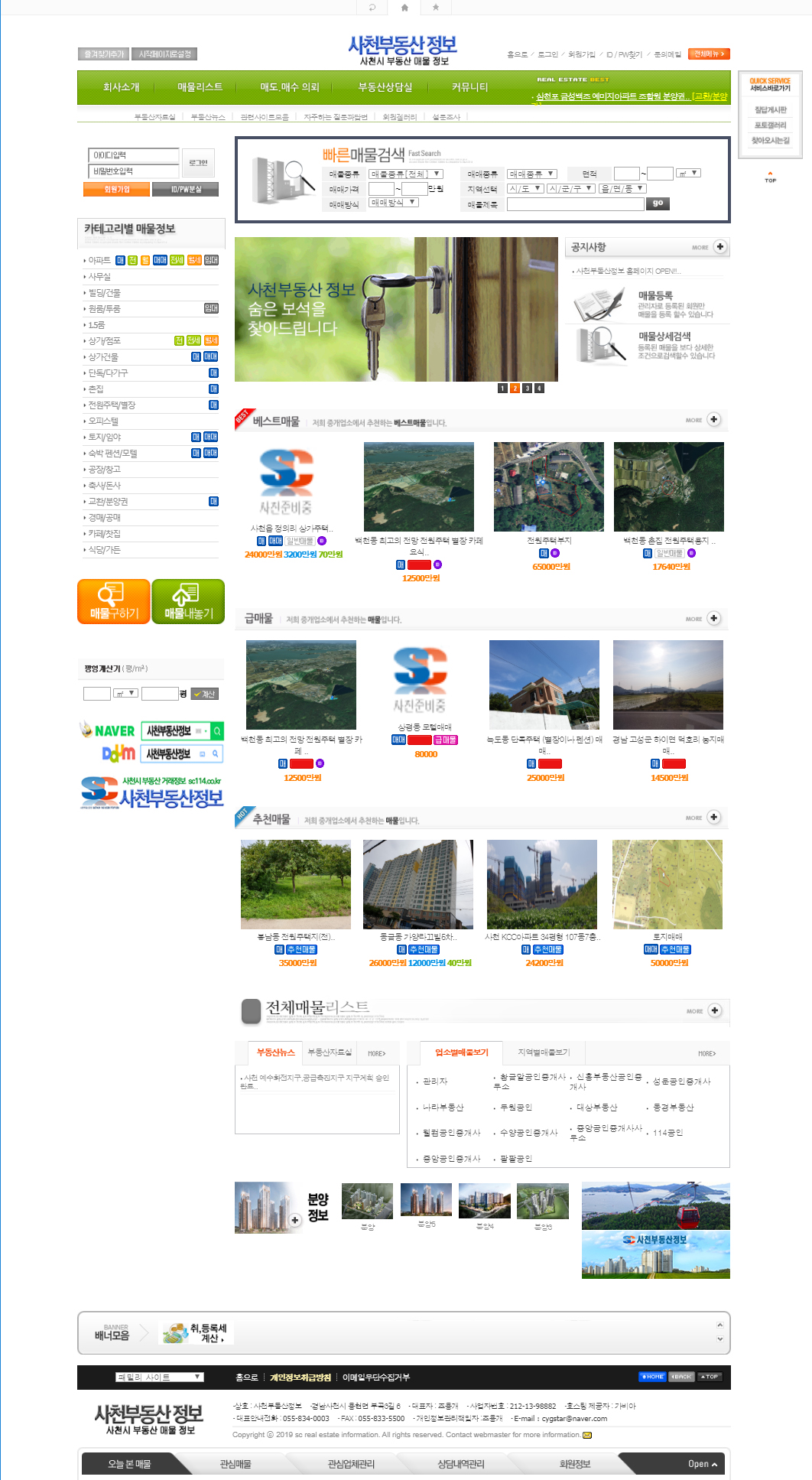This screenshot has width=812, height=1480.
Task: Select banner slide indicator 2
Action: (x=515, y=389)
